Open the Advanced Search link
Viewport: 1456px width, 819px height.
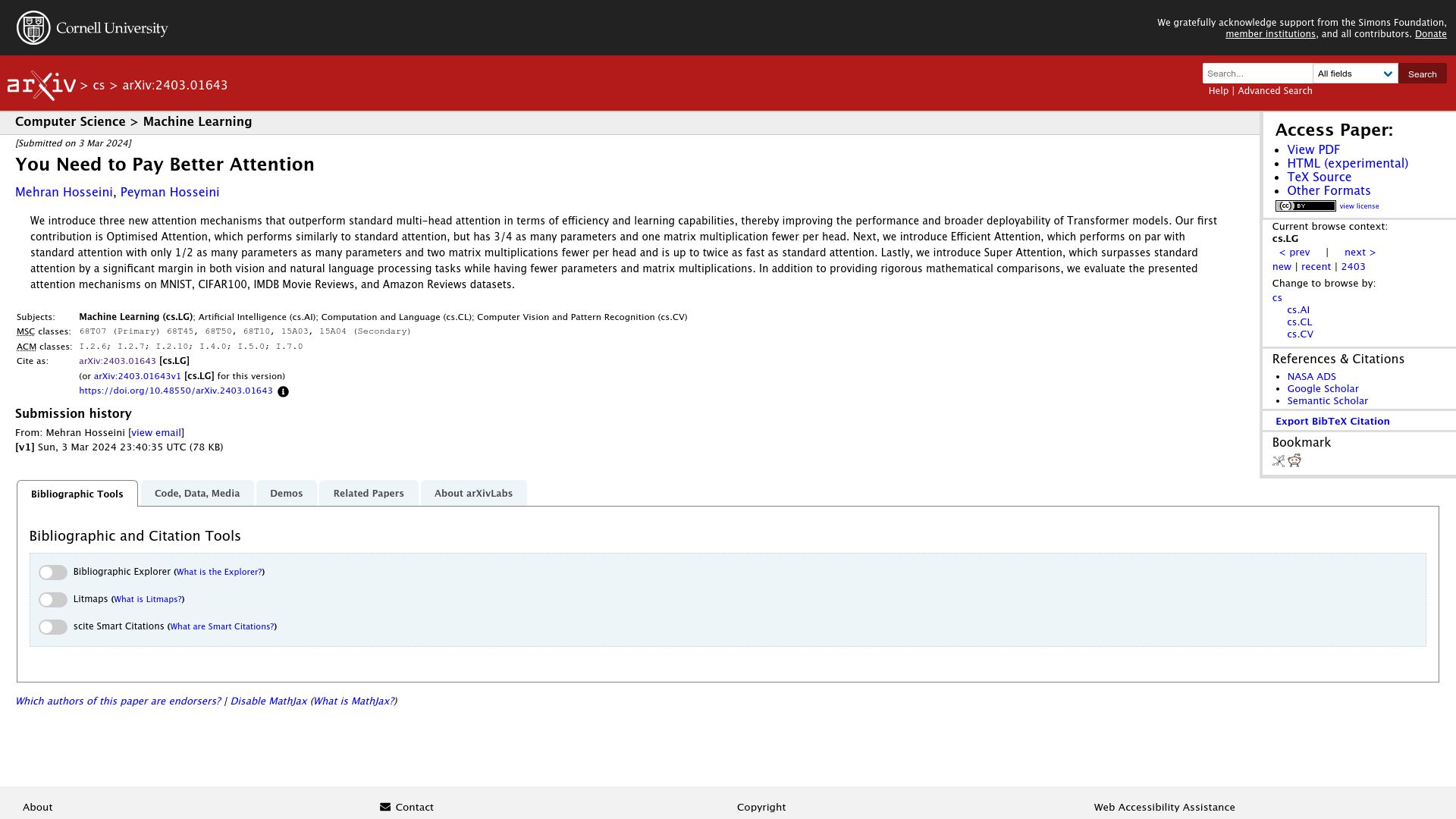1275,91
